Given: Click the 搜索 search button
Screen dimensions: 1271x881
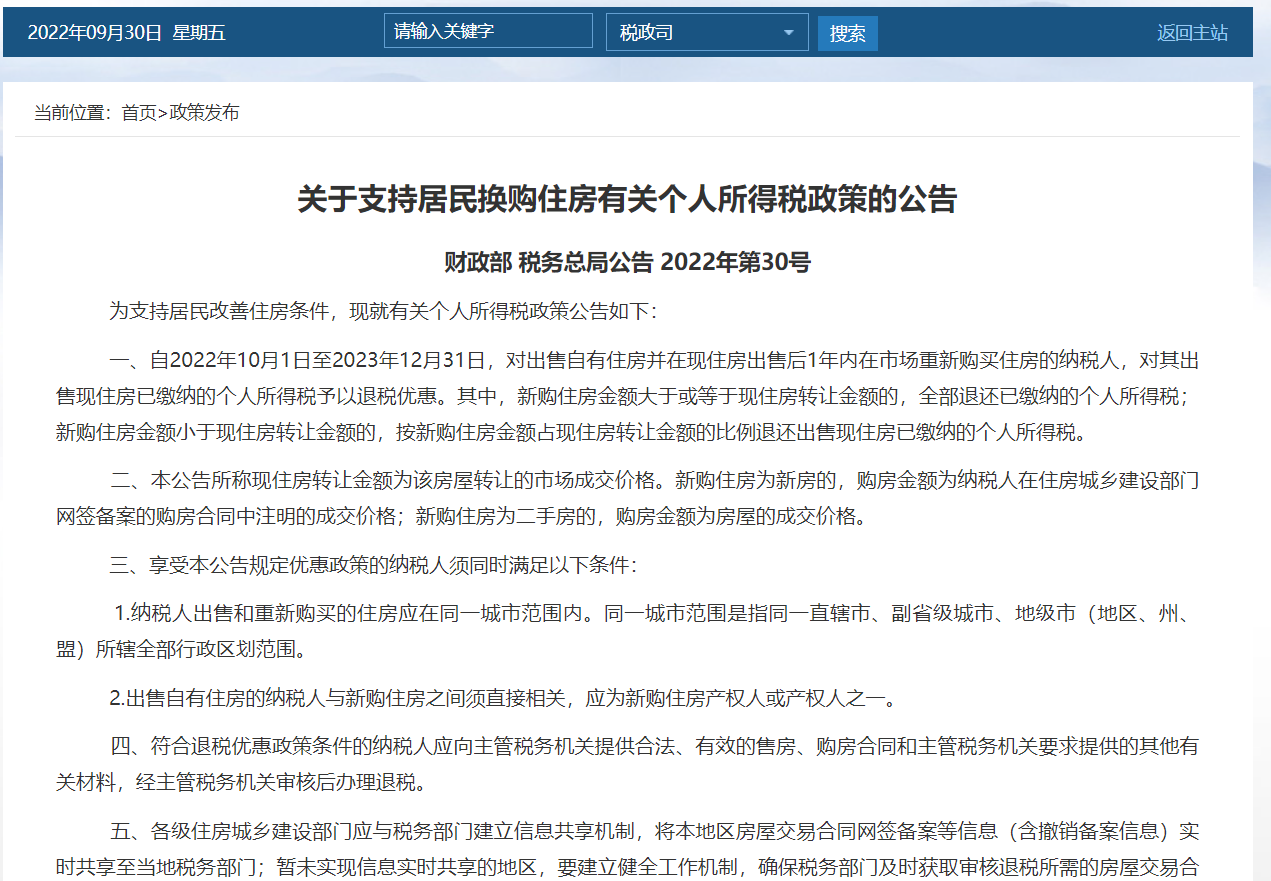Looking at the screenshot, I should coord(847,31).
